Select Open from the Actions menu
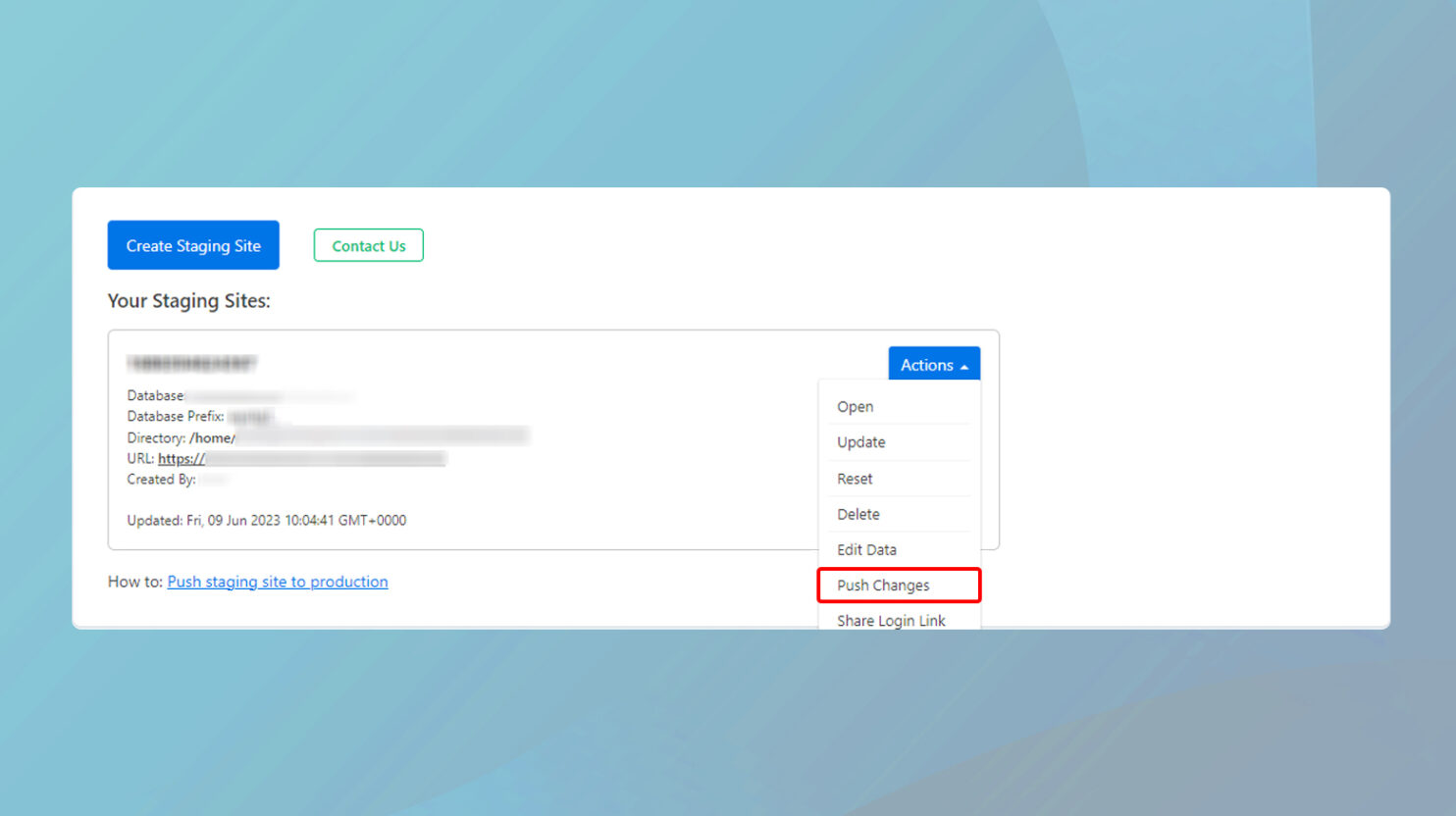Viewport: 1456px width, 816px height. coord(855,406)
